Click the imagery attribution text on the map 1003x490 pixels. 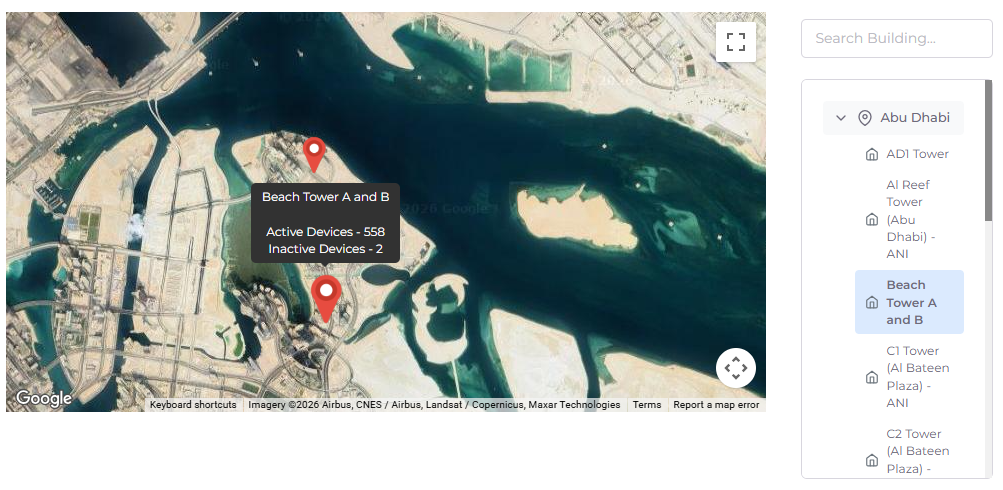pyautogui.click(x=434, y=405)
